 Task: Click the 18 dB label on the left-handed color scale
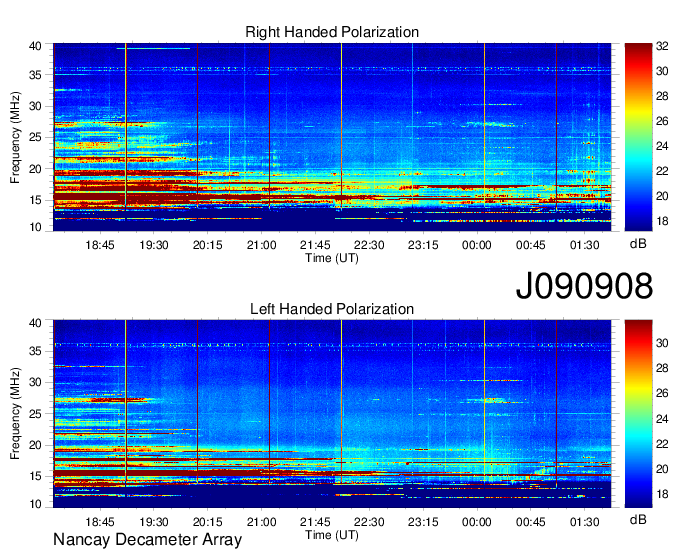point(662,494)
